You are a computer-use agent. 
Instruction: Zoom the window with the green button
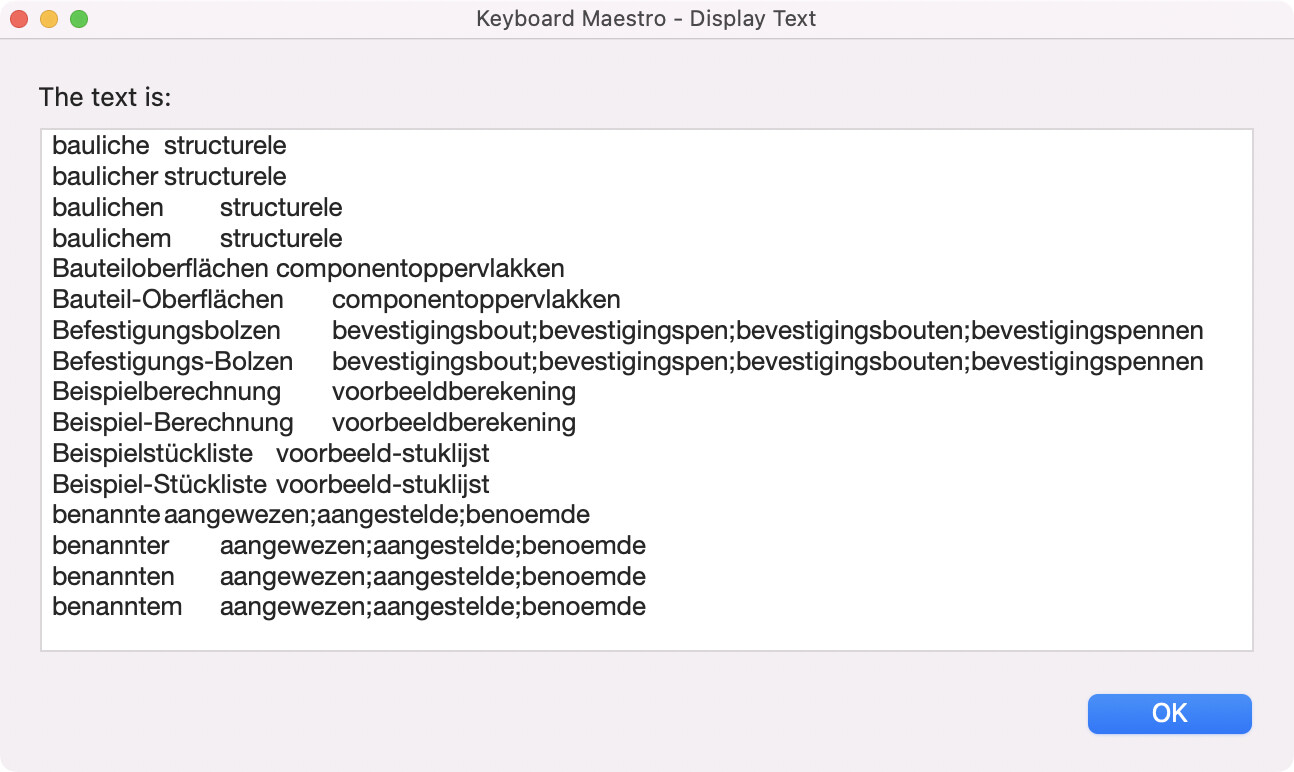tap(79, 19)
